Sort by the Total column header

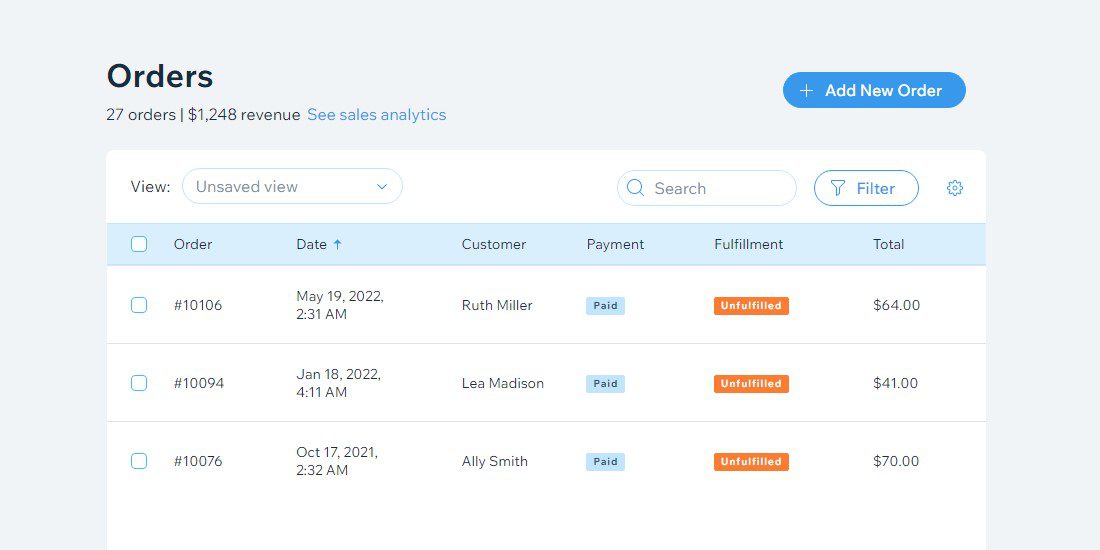[x=888, y=244]
